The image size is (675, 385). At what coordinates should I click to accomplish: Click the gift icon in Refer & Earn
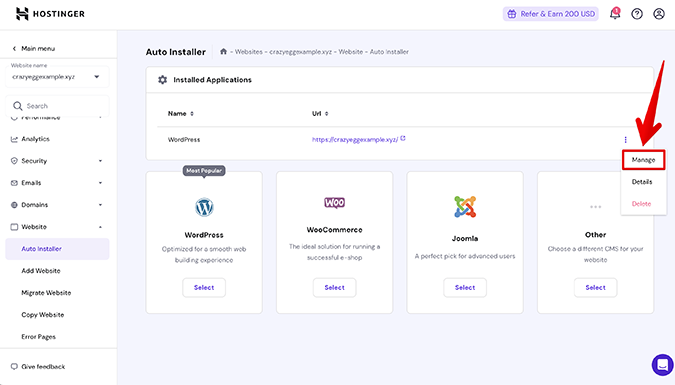click(511, 14)
